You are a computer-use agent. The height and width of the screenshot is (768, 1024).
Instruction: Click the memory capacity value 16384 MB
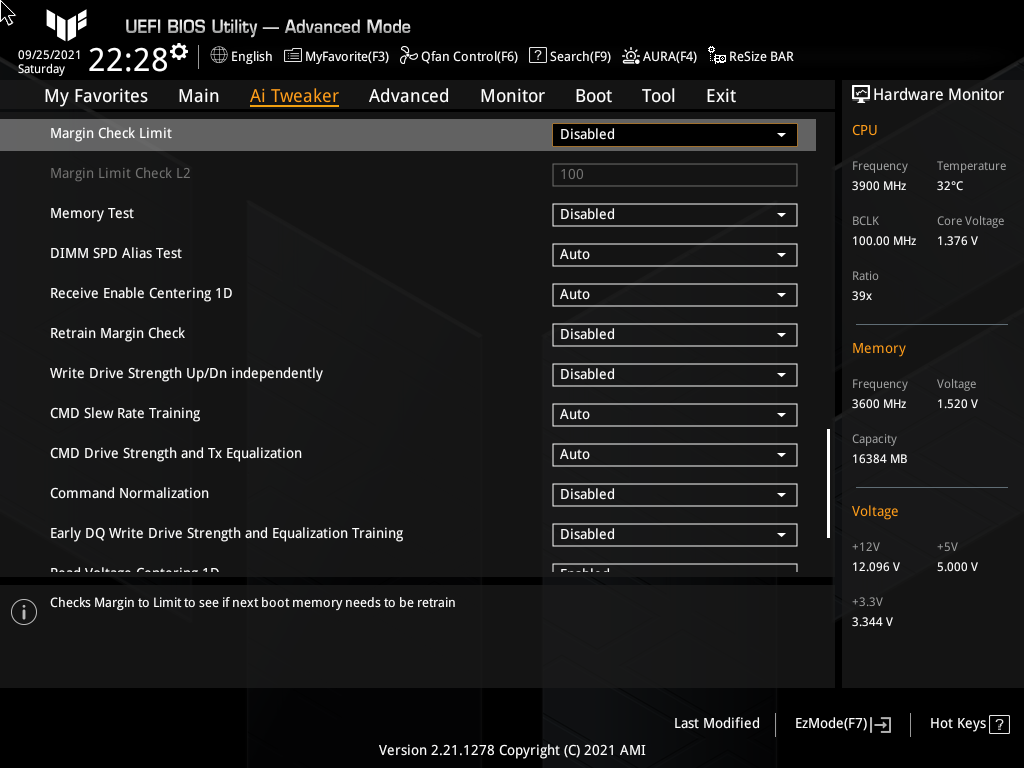click(x=880, y=459)
